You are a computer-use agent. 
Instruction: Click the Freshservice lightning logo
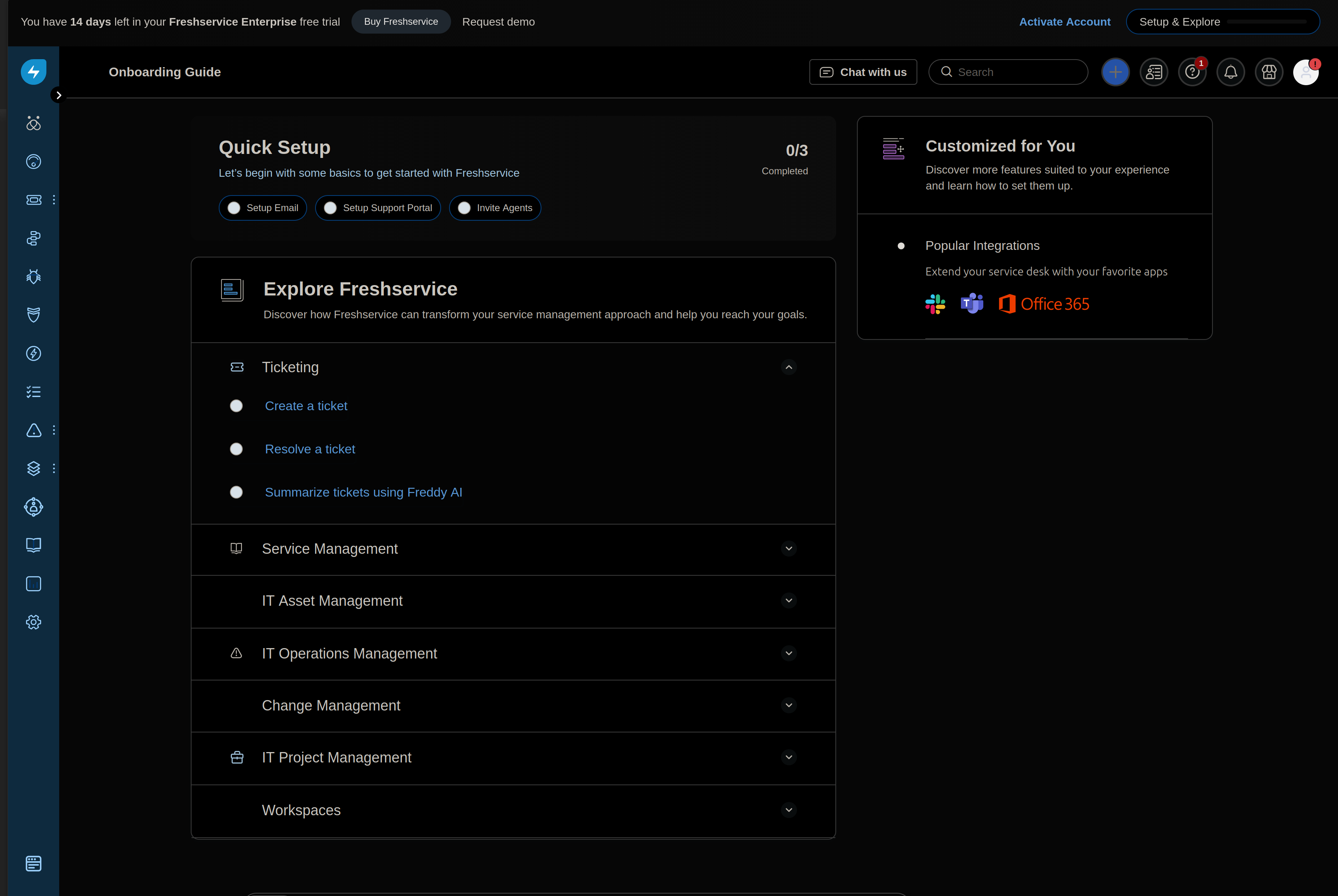point(33,72)
